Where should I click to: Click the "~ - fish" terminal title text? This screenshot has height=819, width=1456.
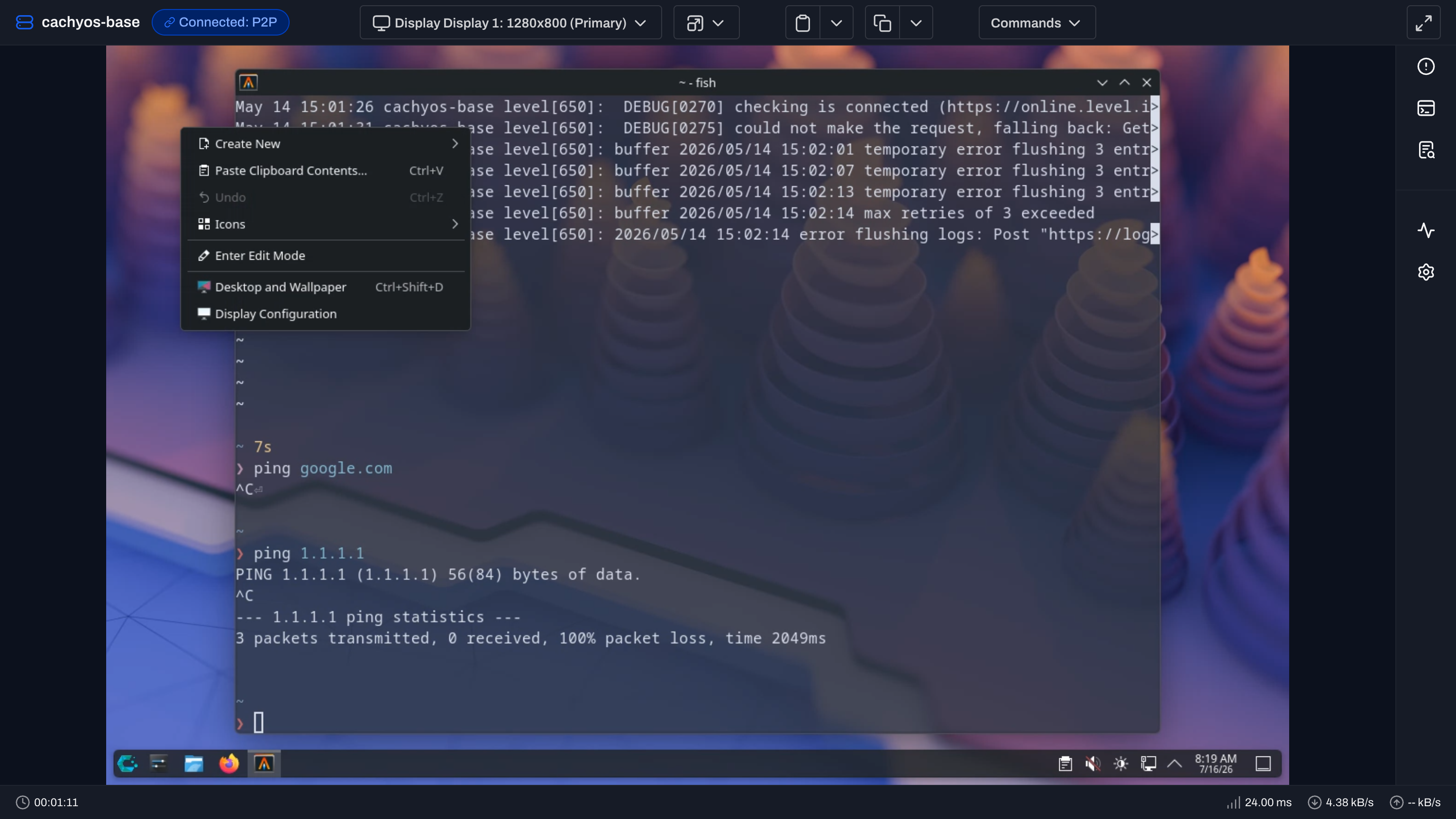[697, 82]
